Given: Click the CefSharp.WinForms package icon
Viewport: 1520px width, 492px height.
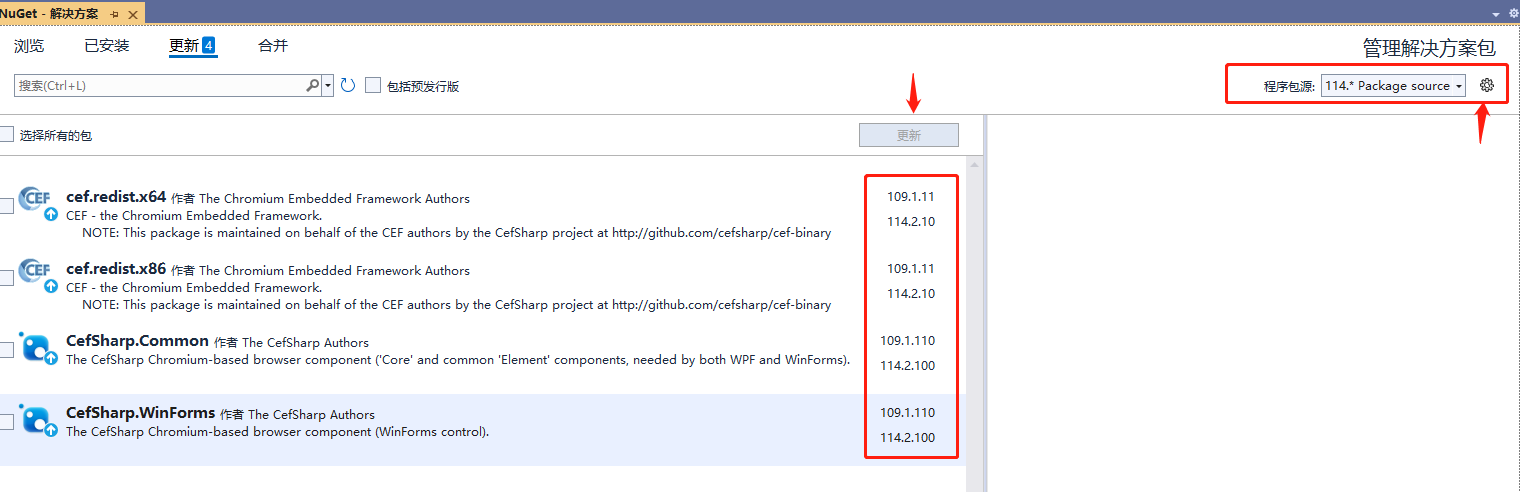Looking at the screenshot, I should coord(36,418).
